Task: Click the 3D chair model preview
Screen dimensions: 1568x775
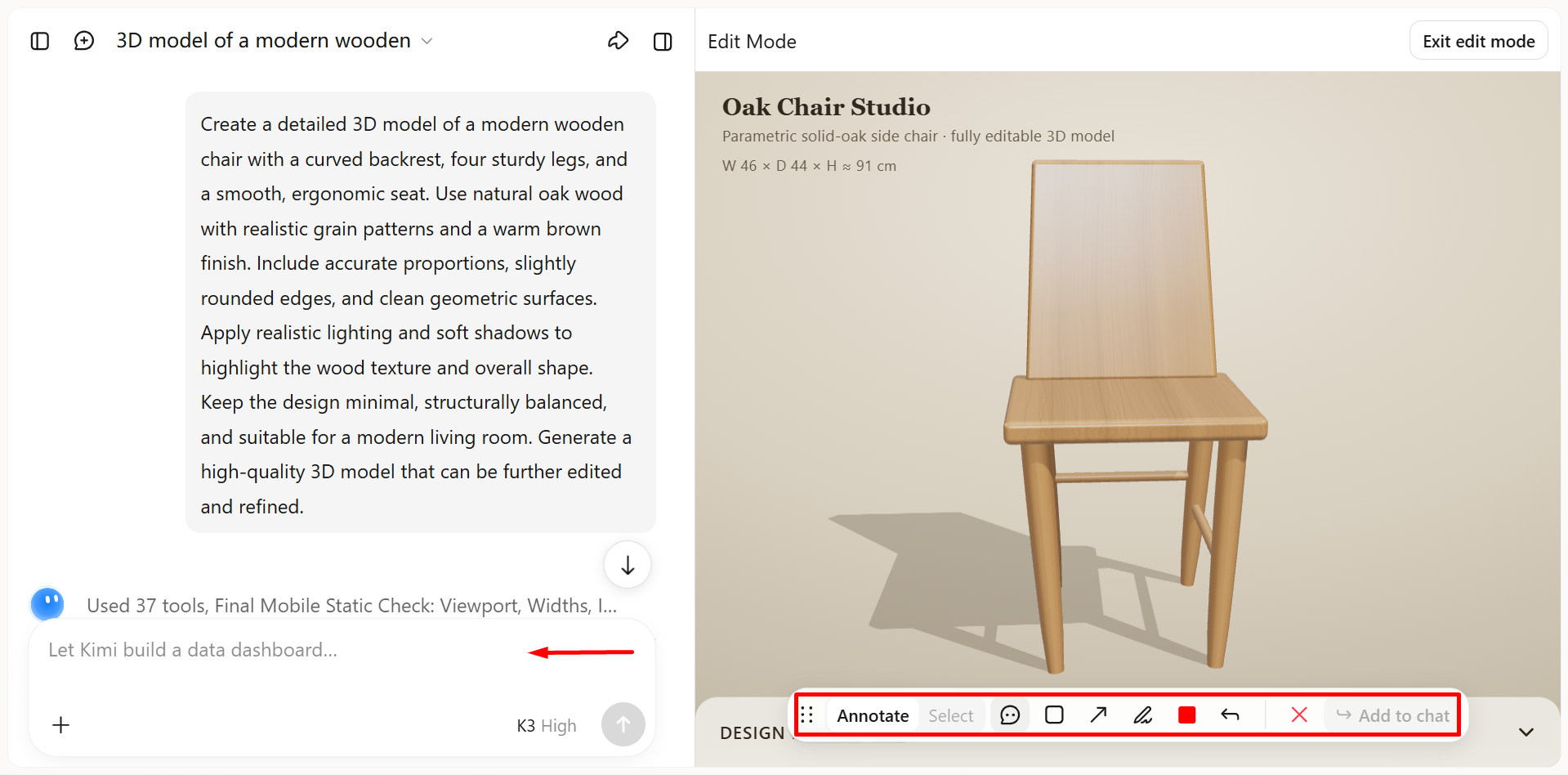Action: pos(1136,417)
